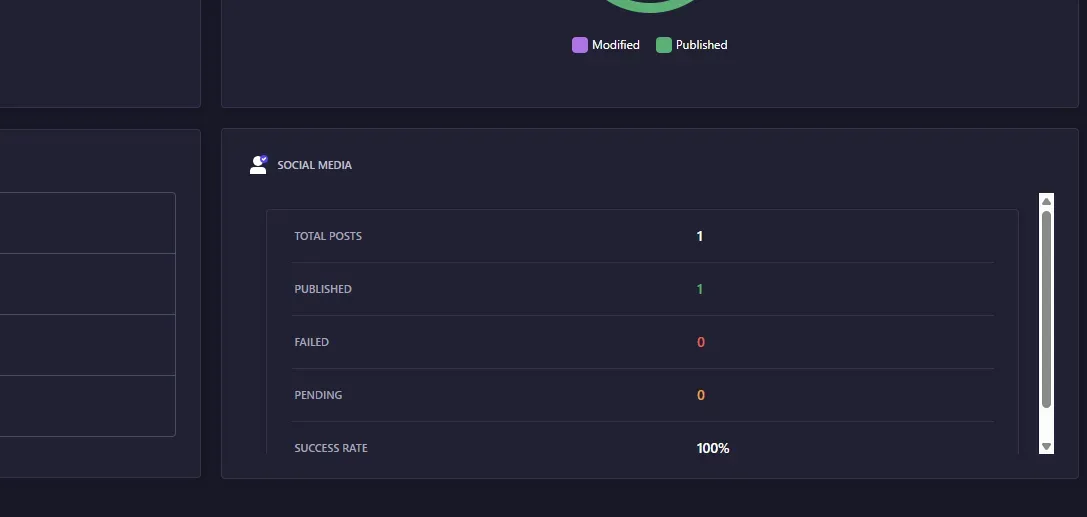Click the Modified legend label

point(615,45)
